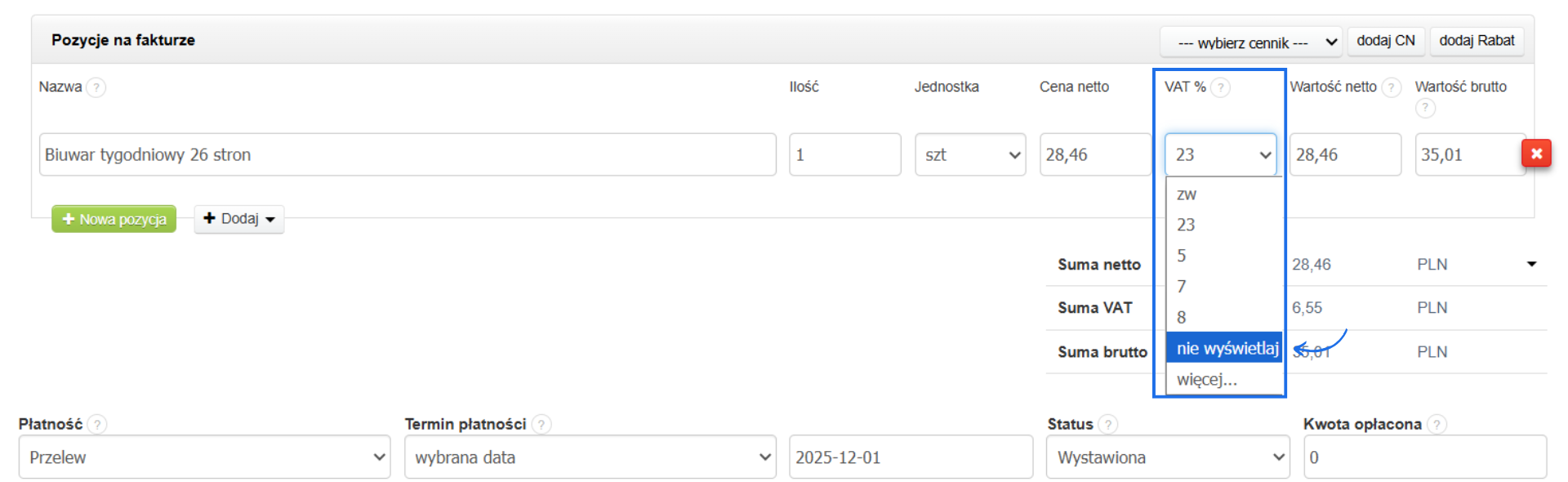Image resolution: width=1568 pixels, height=482 pixels.
Task: Click the 2025-12-01 date field
Action: [x=909, y=457]
